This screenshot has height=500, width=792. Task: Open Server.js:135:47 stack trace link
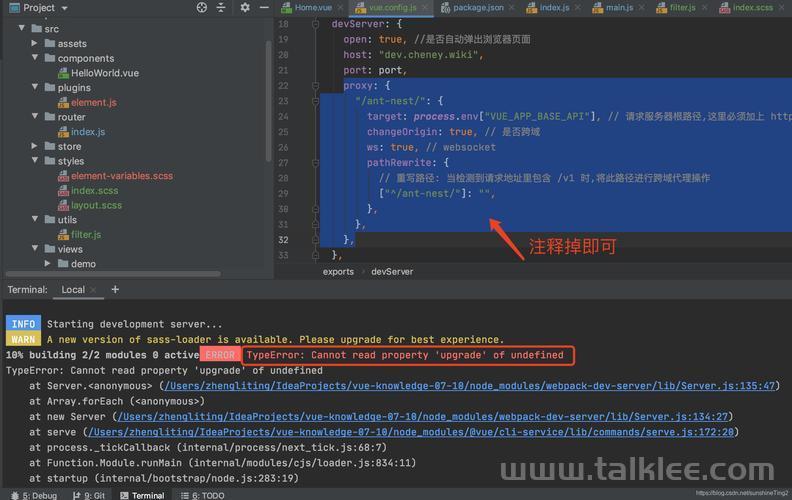[469, 386]
